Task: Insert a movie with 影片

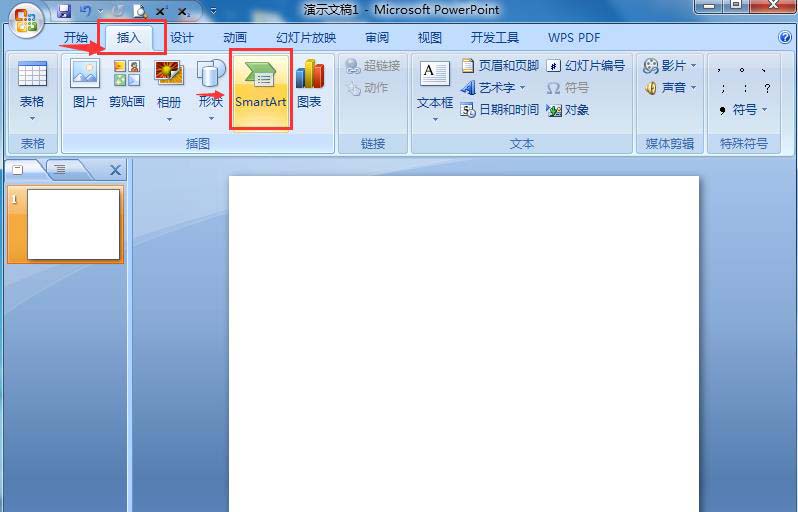Action: pyautogui.click(x=666, y=66)
